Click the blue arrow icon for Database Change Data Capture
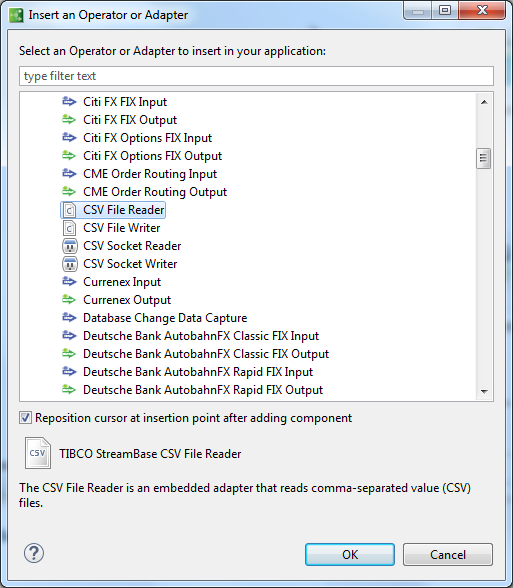The height and width of the screenshot is (588, 513). pos(69,318)
